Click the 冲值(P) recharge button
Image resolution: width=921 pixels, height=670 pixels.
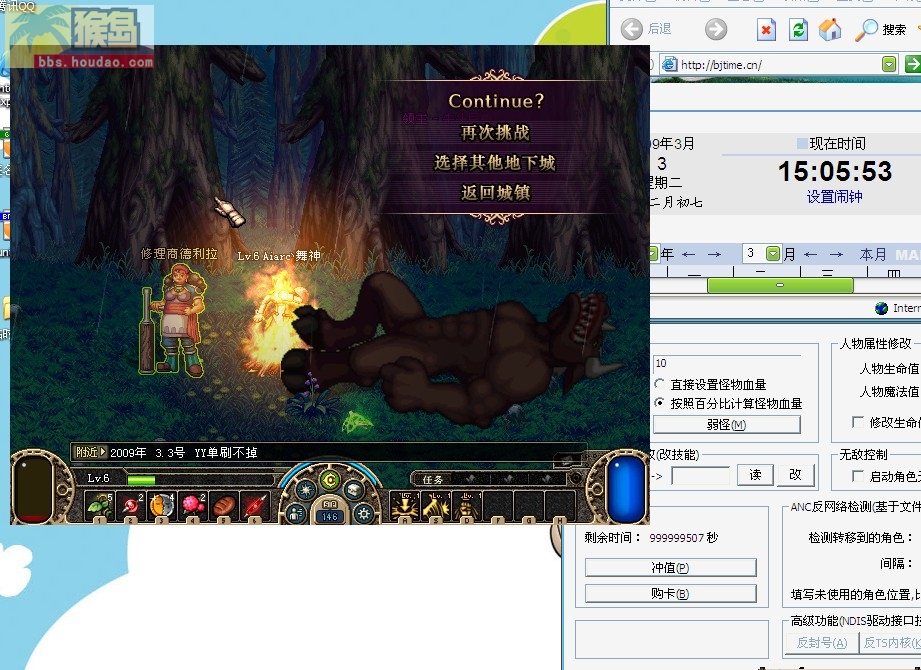(670, 567)
